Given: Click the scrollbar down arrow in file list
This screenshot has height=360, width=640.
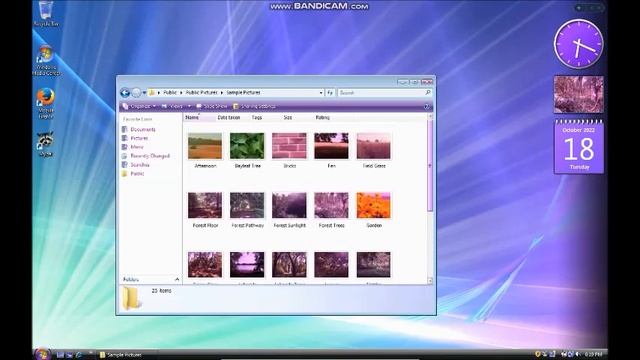Looking at the screenshot, I should [x=430, y=281].
